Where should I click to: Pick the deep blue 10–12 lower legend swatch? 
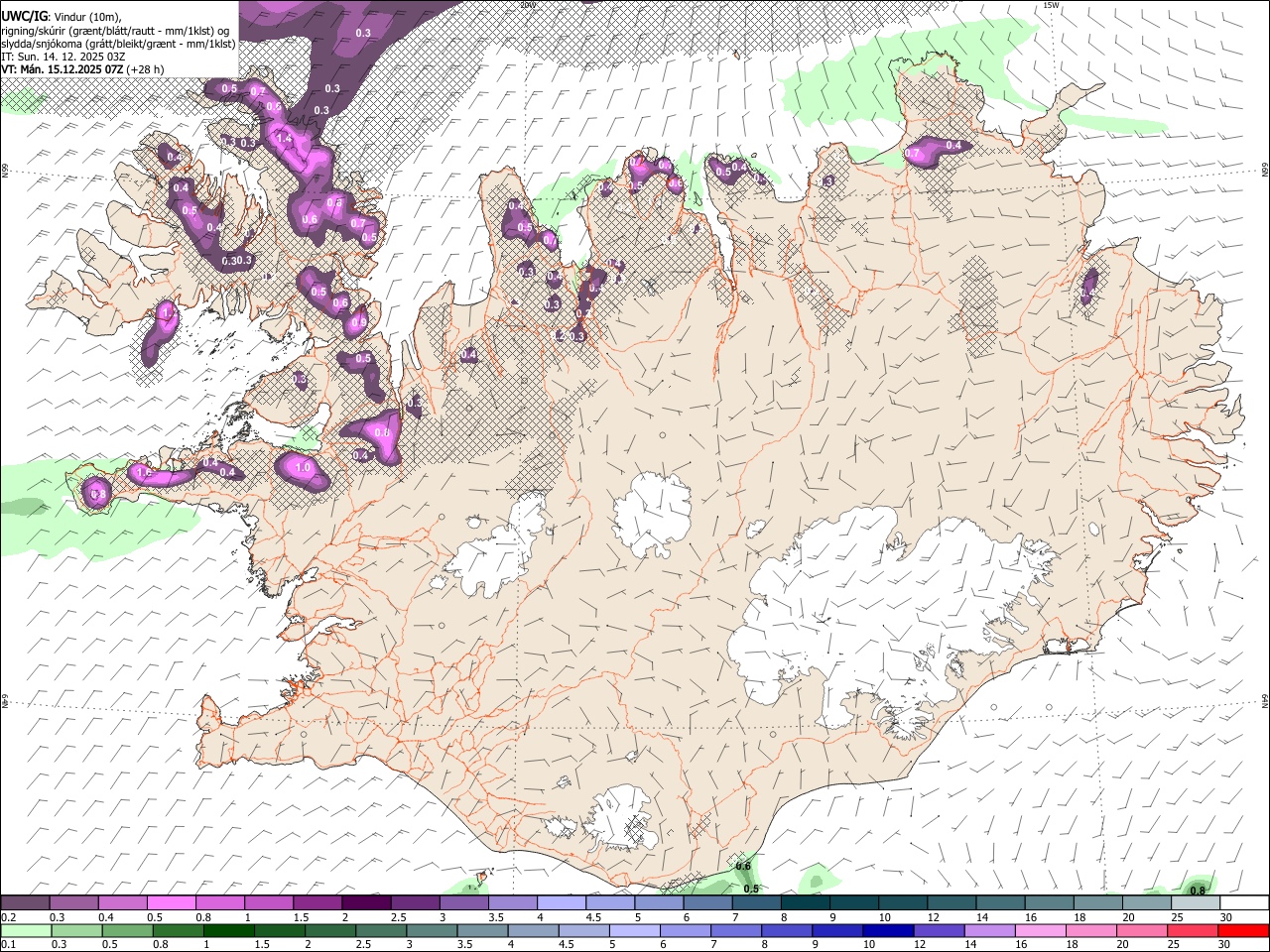coord(888,930)
